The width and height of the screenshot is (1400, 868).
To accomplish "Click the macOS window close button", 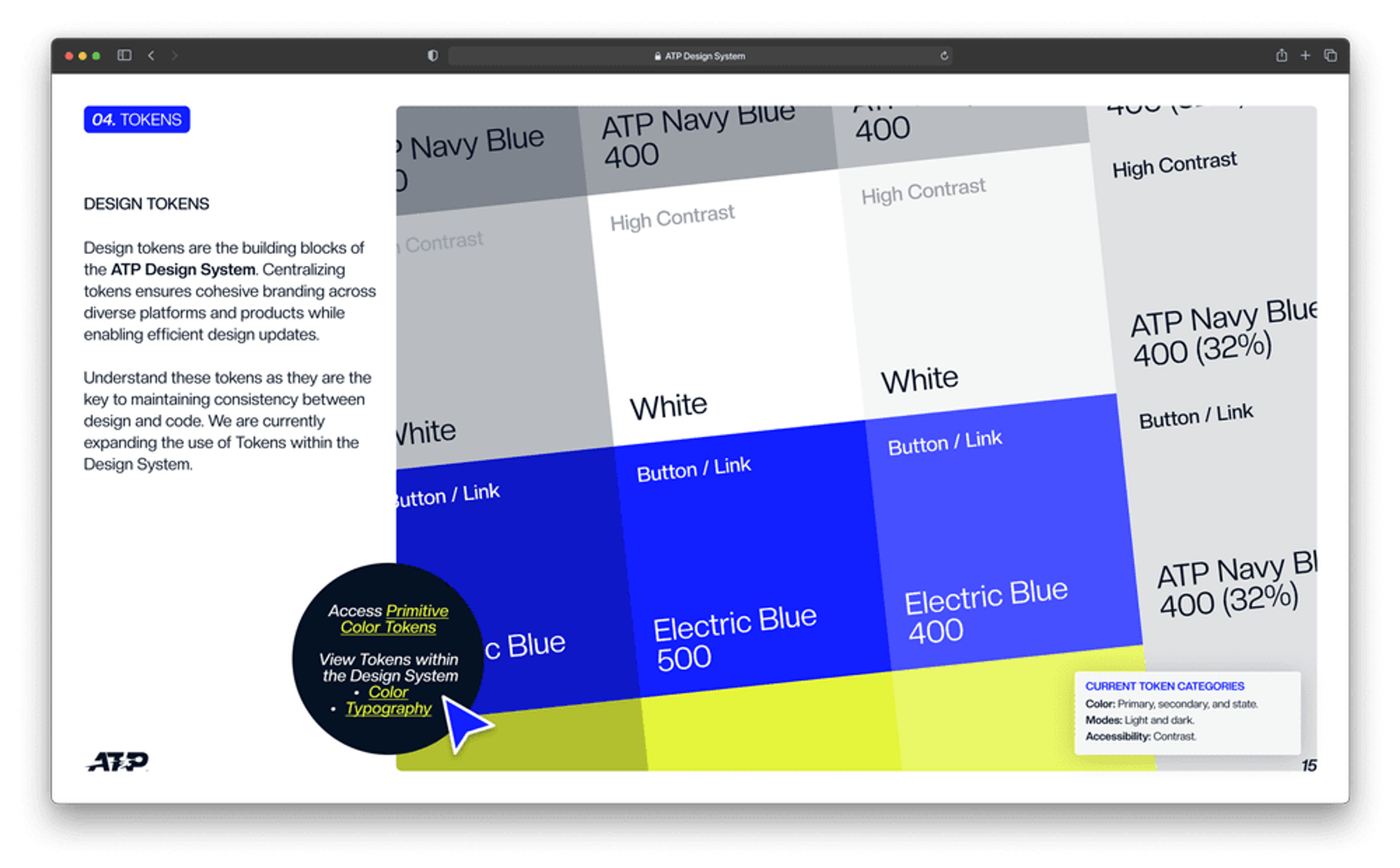I will 69,56.
